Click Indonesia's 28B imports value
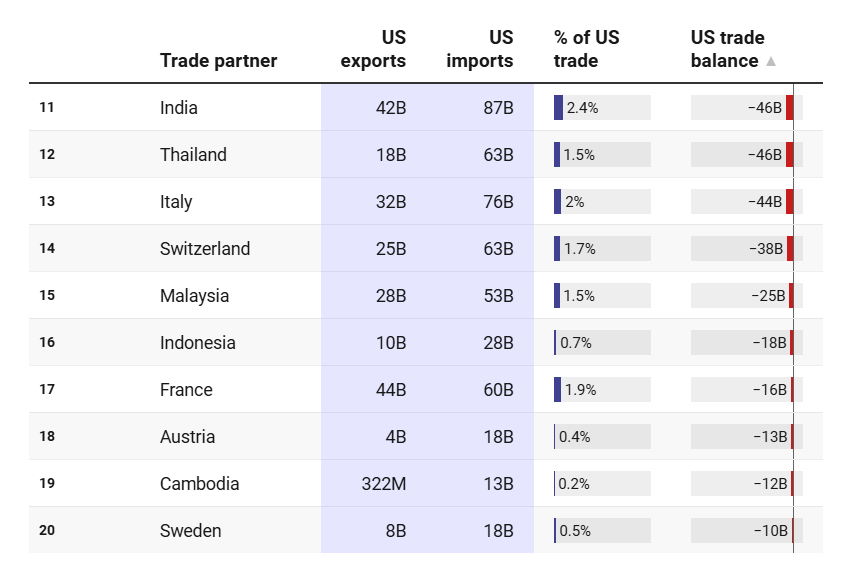This screenshot has height=570, width=857. click(498, 343)
